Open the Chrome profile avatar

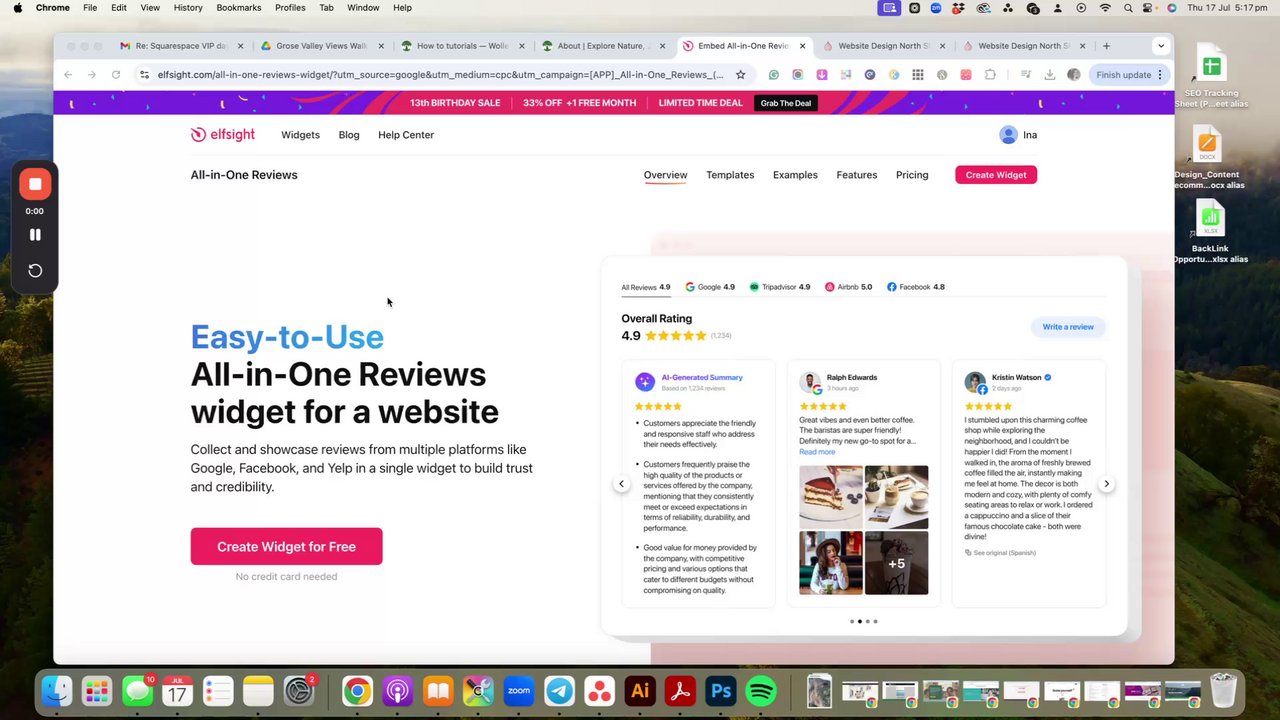pyautogui.click(x=1073, y=74)
